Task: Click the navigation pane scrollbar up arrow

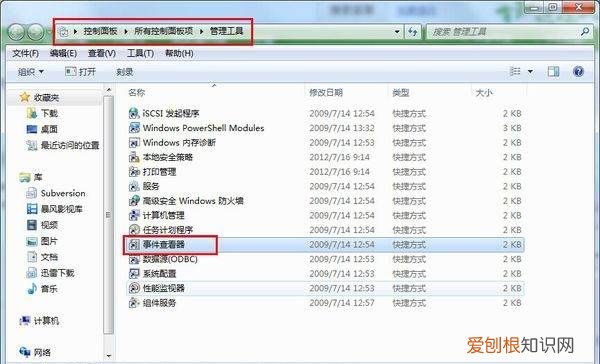Action: pos(109,90)
